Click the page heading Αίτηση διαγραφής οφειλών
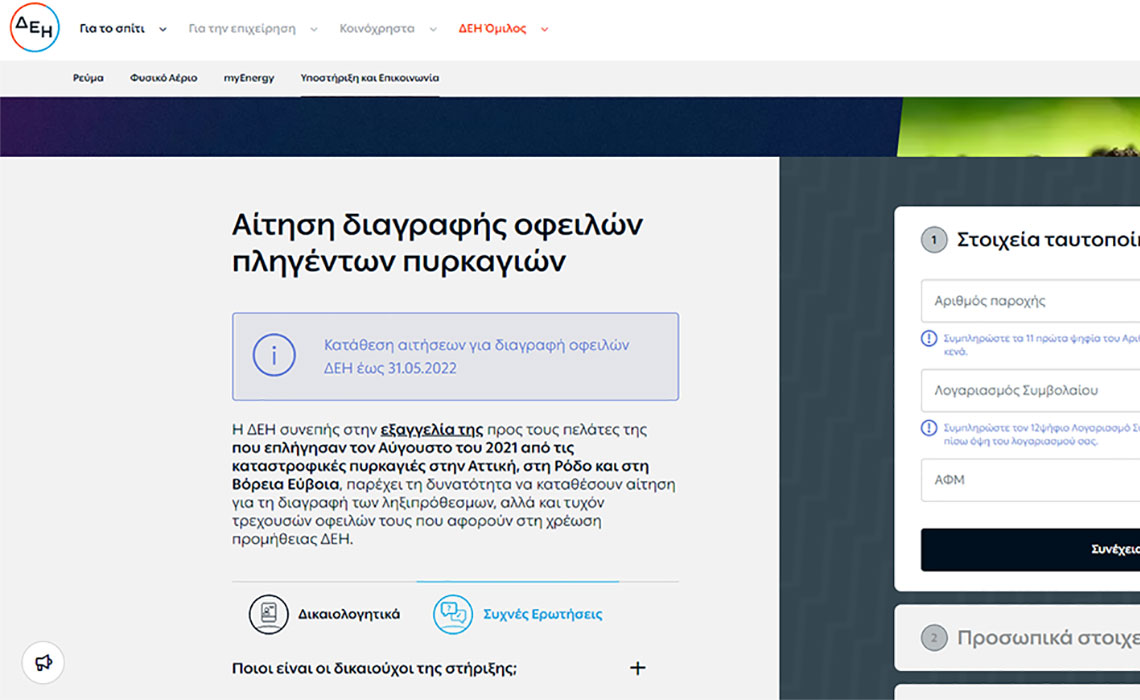Screen dimensions: 1140x700 (437, 243)
